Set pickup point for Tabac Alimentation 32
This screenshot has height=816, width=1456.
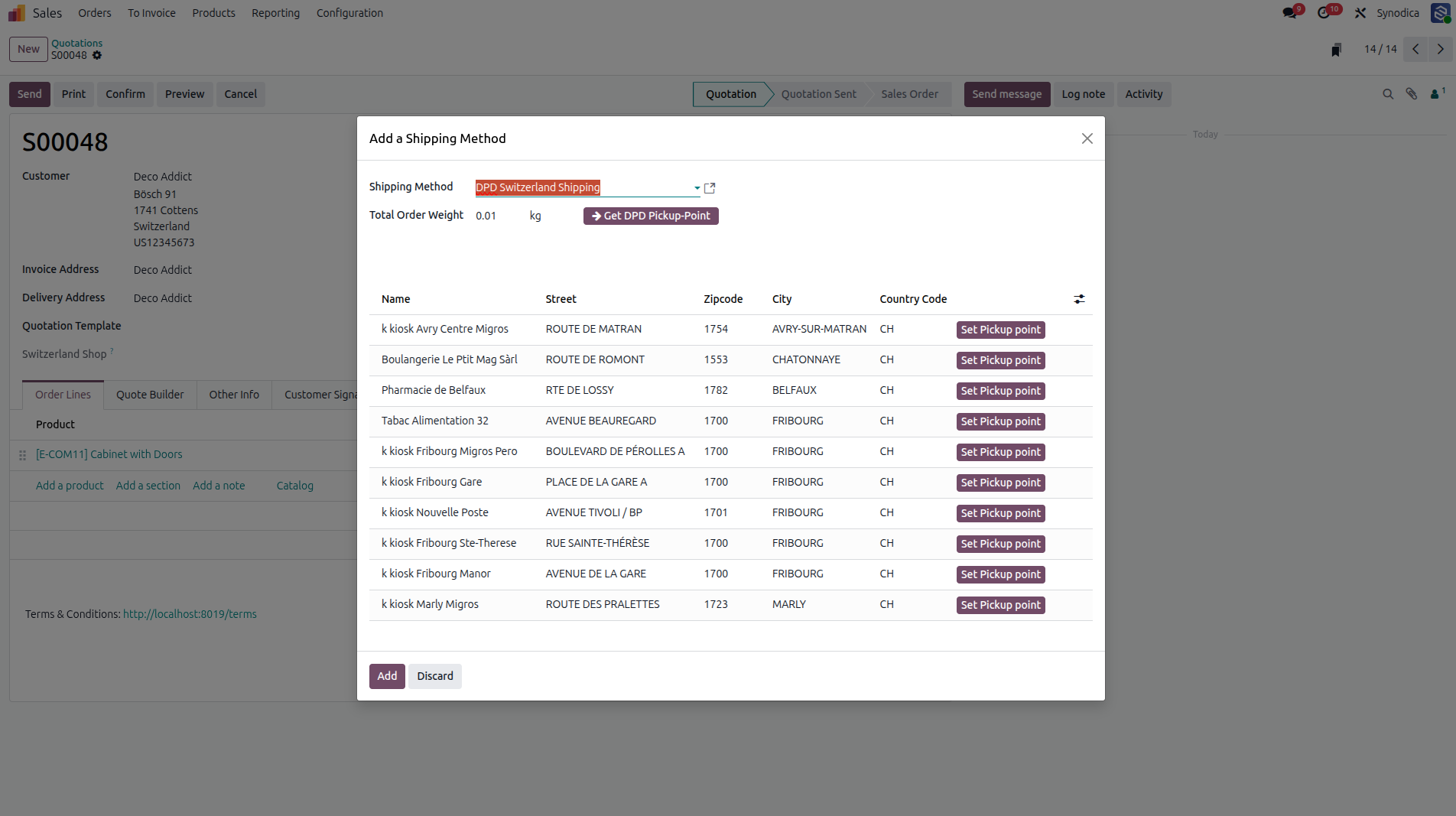point(1000,421)
